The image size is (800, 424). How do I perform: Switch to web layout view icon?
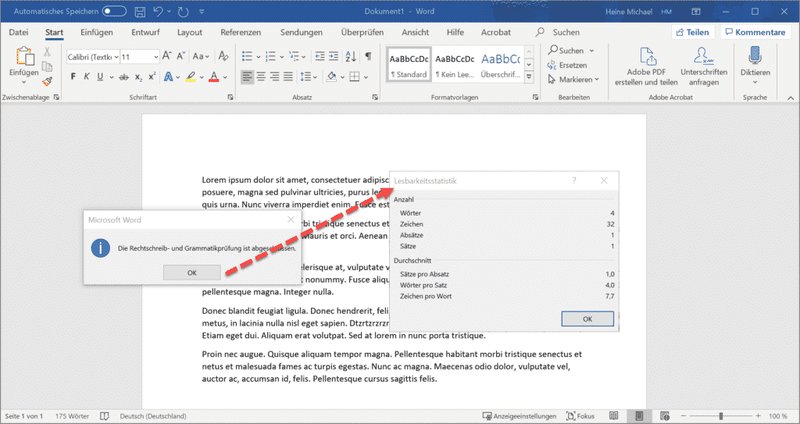pos(664,416)
